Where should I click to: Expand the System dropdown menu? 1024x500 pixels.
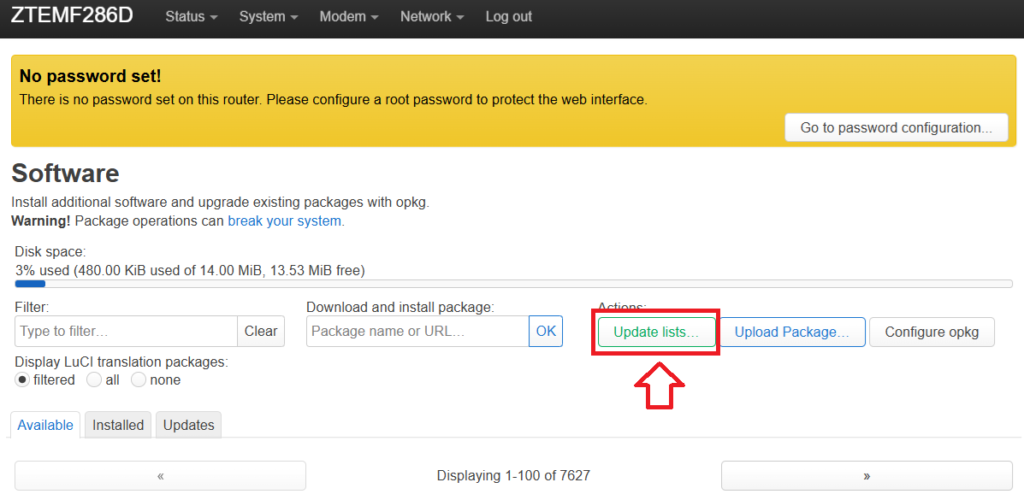click(x=269, y=17)
